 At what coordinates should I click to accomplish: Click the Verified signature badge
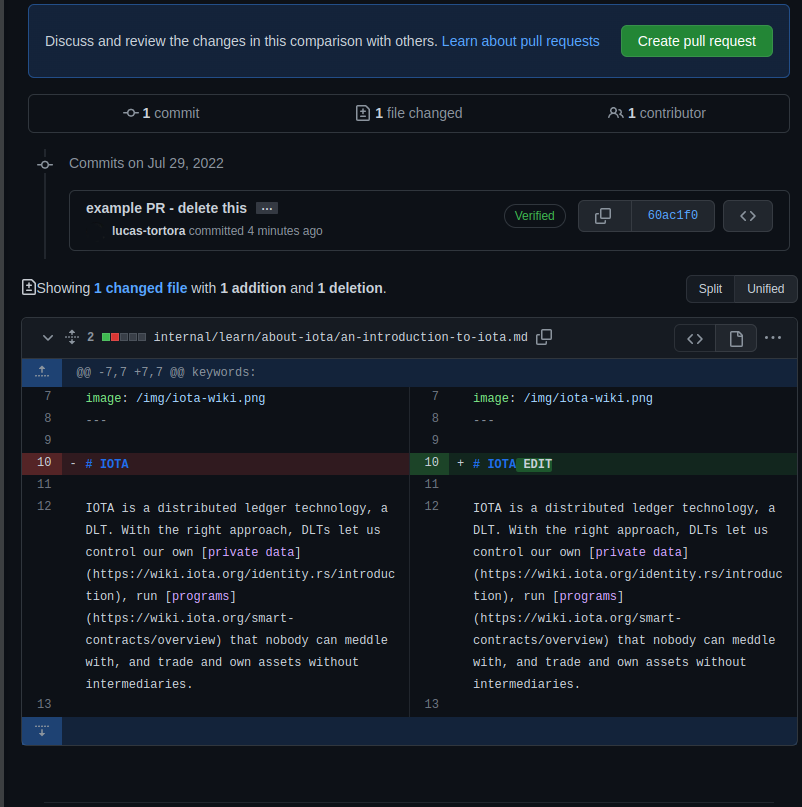(x=534, y=216)
